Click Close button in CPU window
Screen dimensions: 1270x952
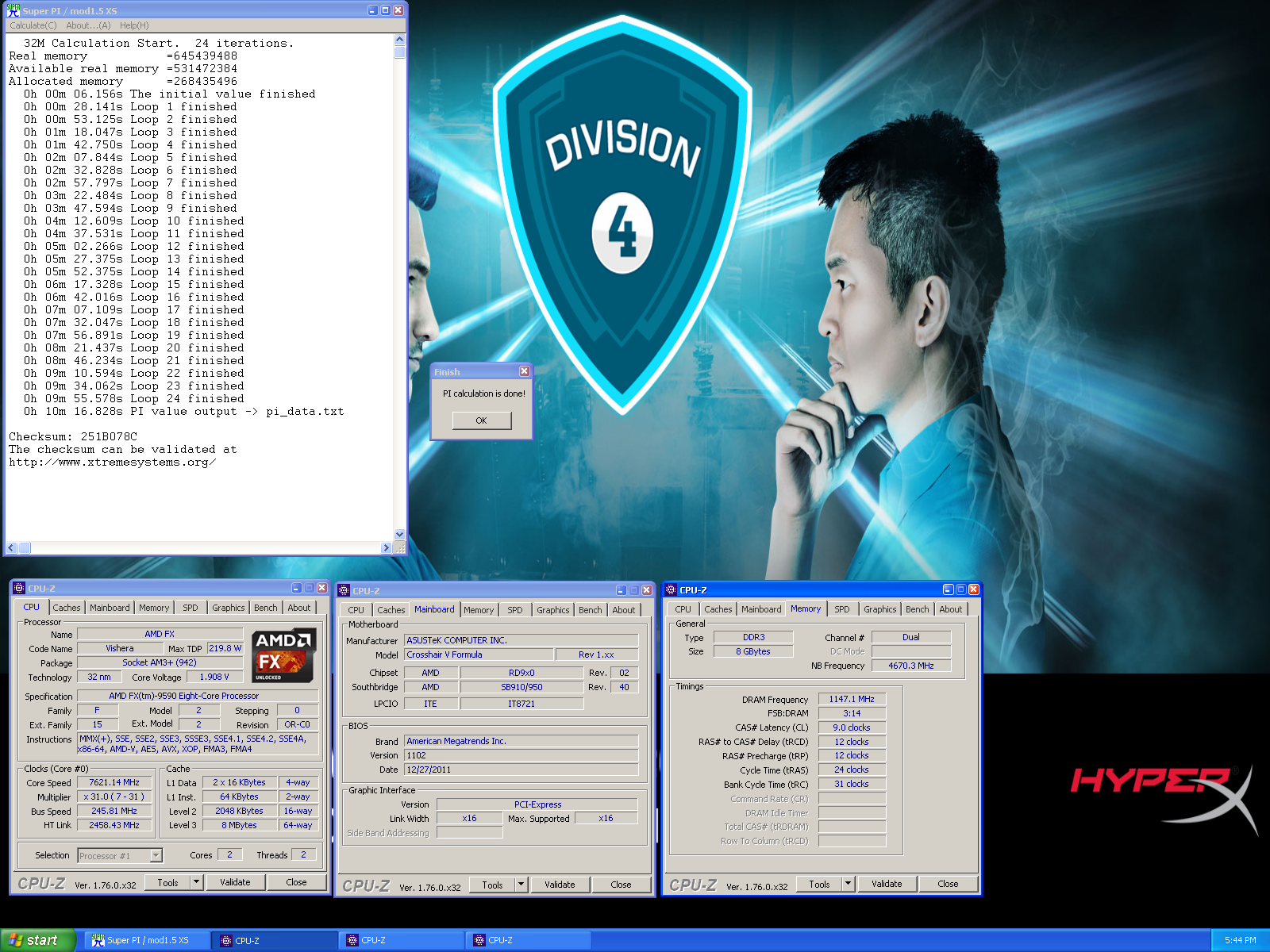coord(296,882)
